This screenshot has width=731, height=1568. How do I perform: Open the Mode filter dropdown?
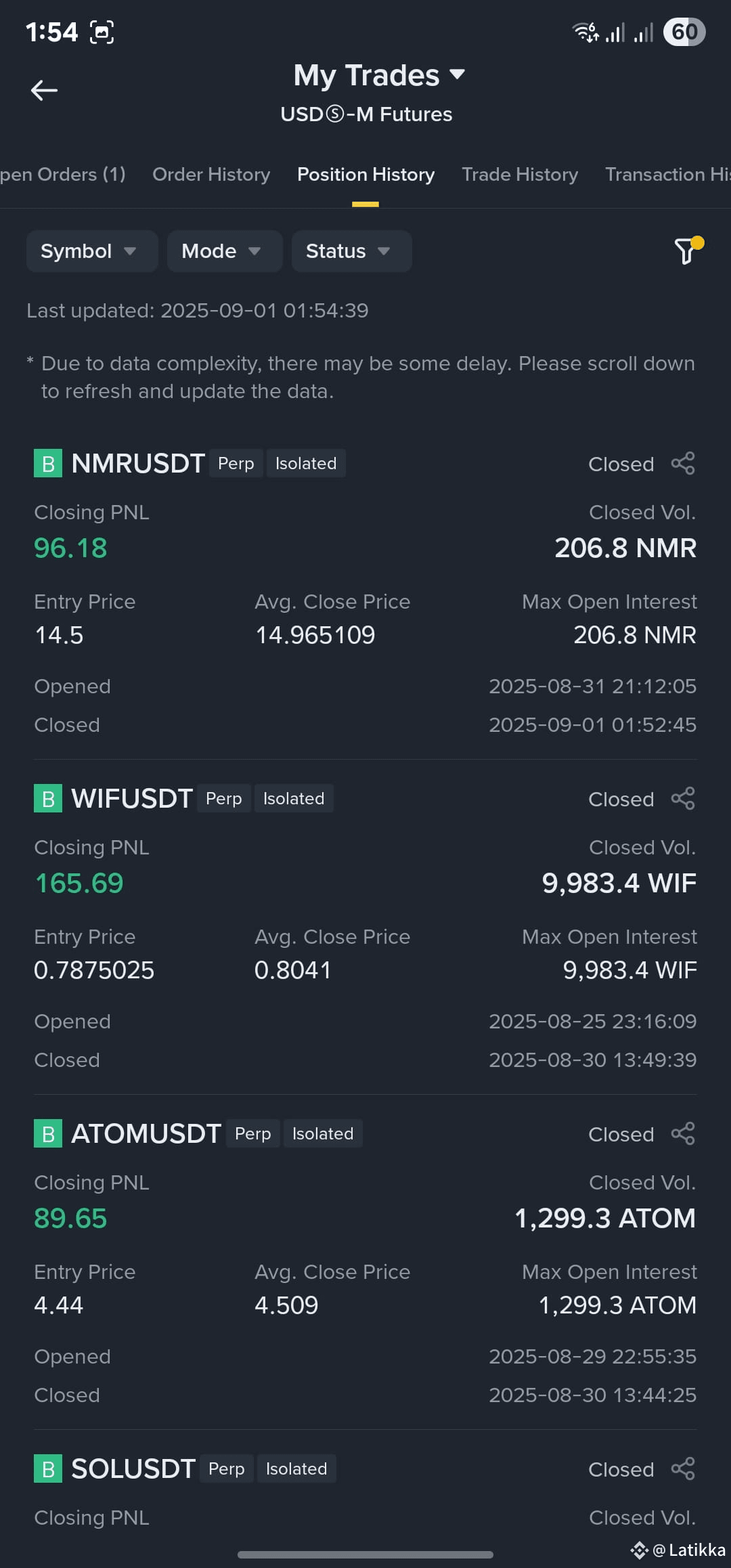click(x=225, y=251)
